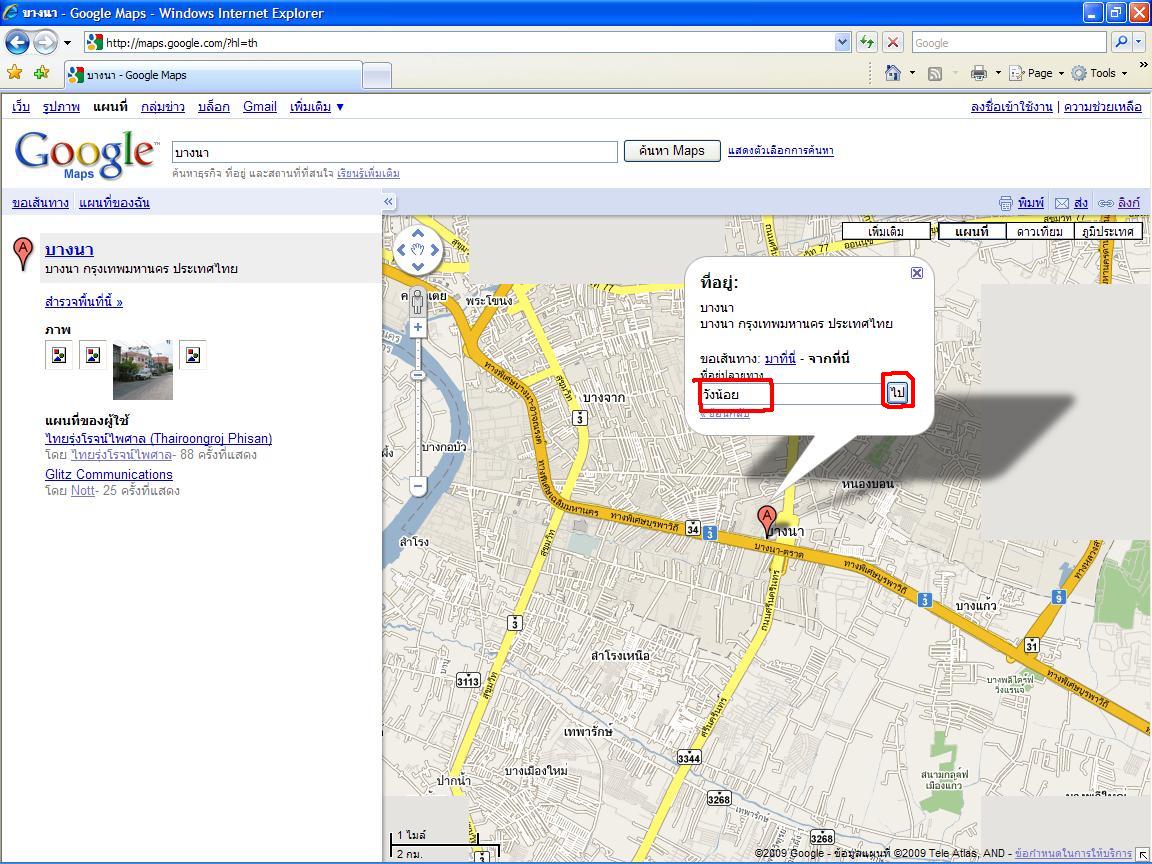Screen dimensions: 1152x864
Task: Open the เว็บ link
Action: coord(21,107)
